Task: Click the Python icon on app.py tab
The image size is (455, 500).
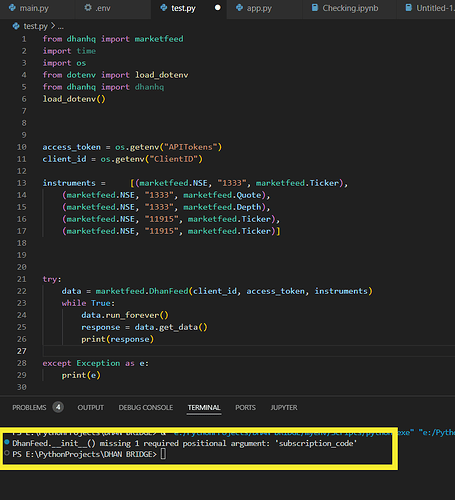Action: [x=239, y=8]
